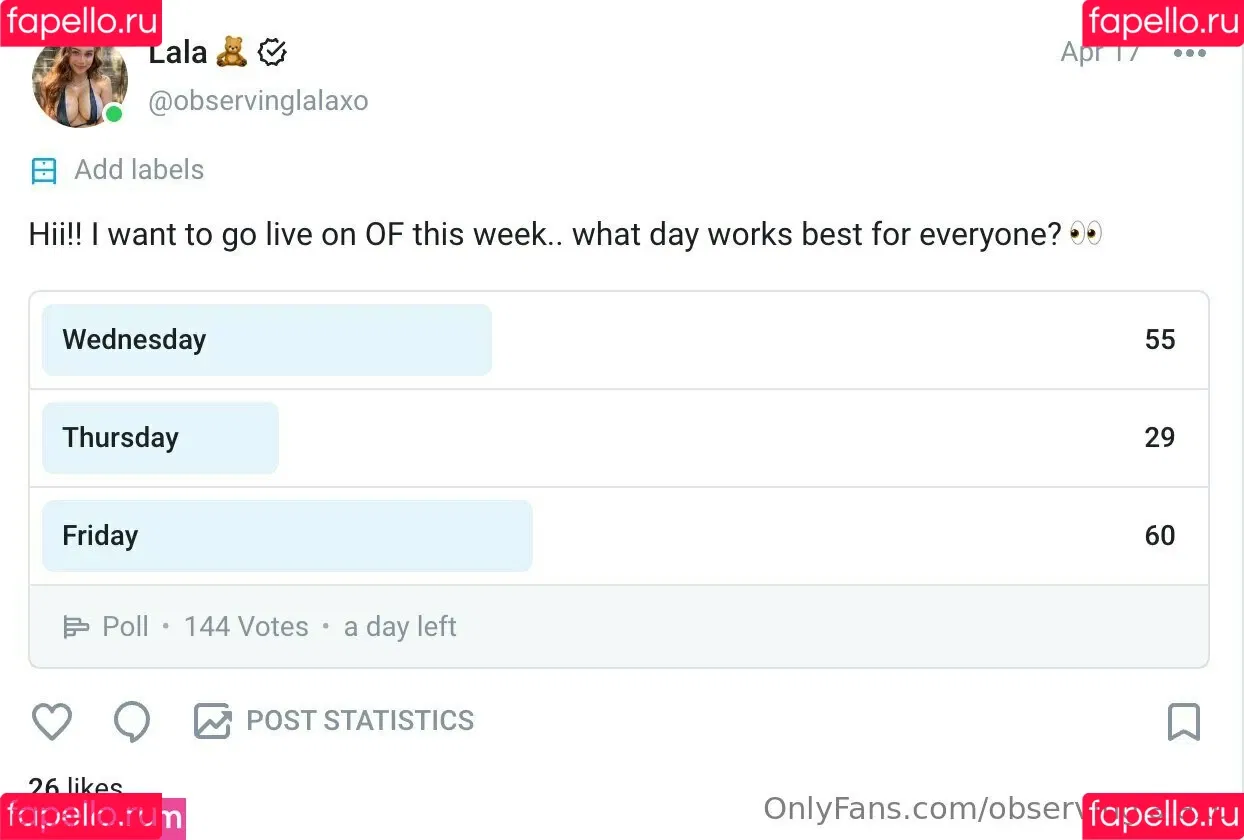
Task: Bookmark this post using the bookmark icon
Action: [1184, 721]
